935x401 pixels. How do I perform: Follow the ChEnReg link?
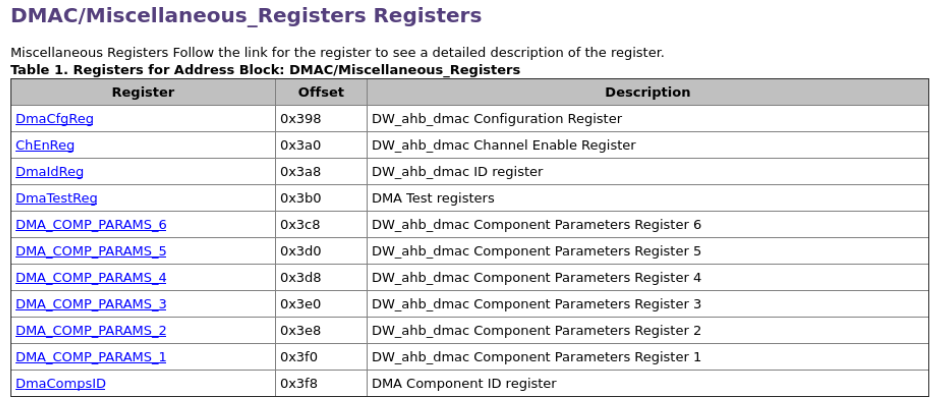[x=45, y=145]
